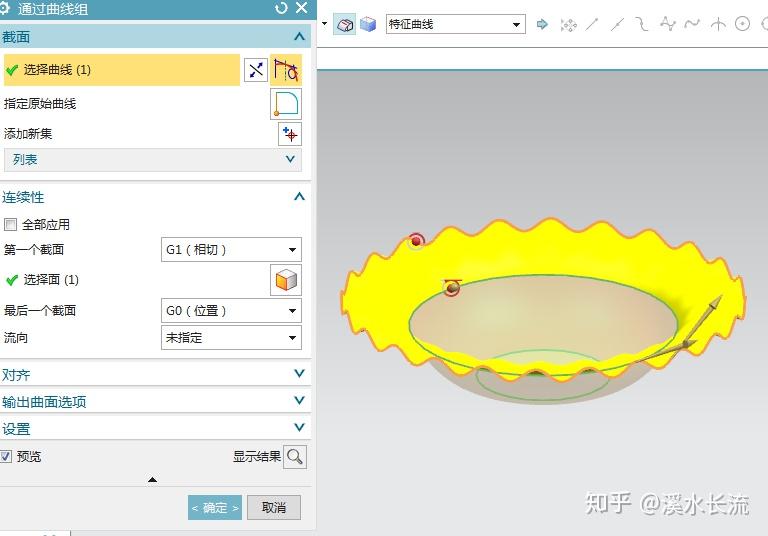Click the small dropdown arrow left of toolbar
Image resolution: width=768 pixels, height=536 pixels.
click(x=324, y=24)
